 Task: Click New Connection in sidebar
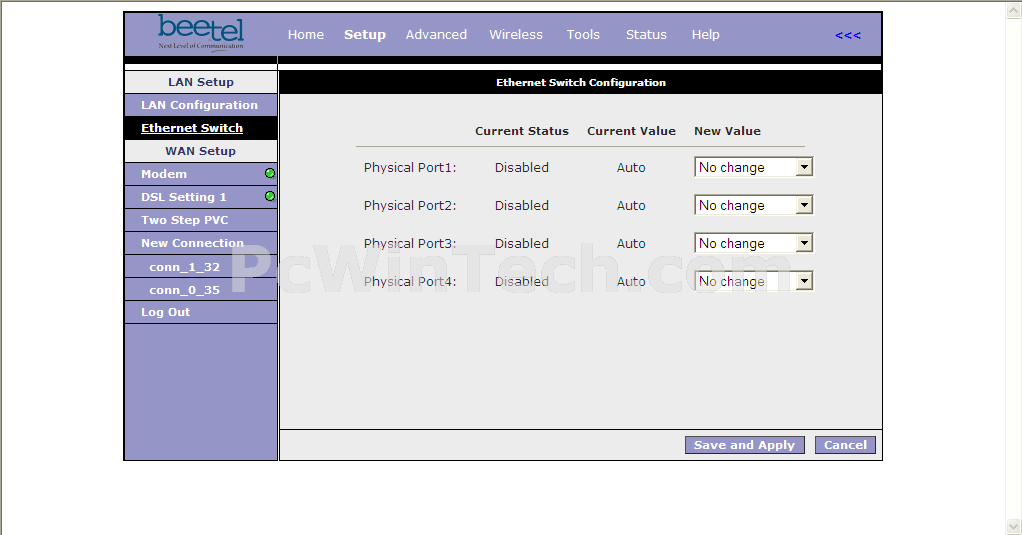point(201,243)
